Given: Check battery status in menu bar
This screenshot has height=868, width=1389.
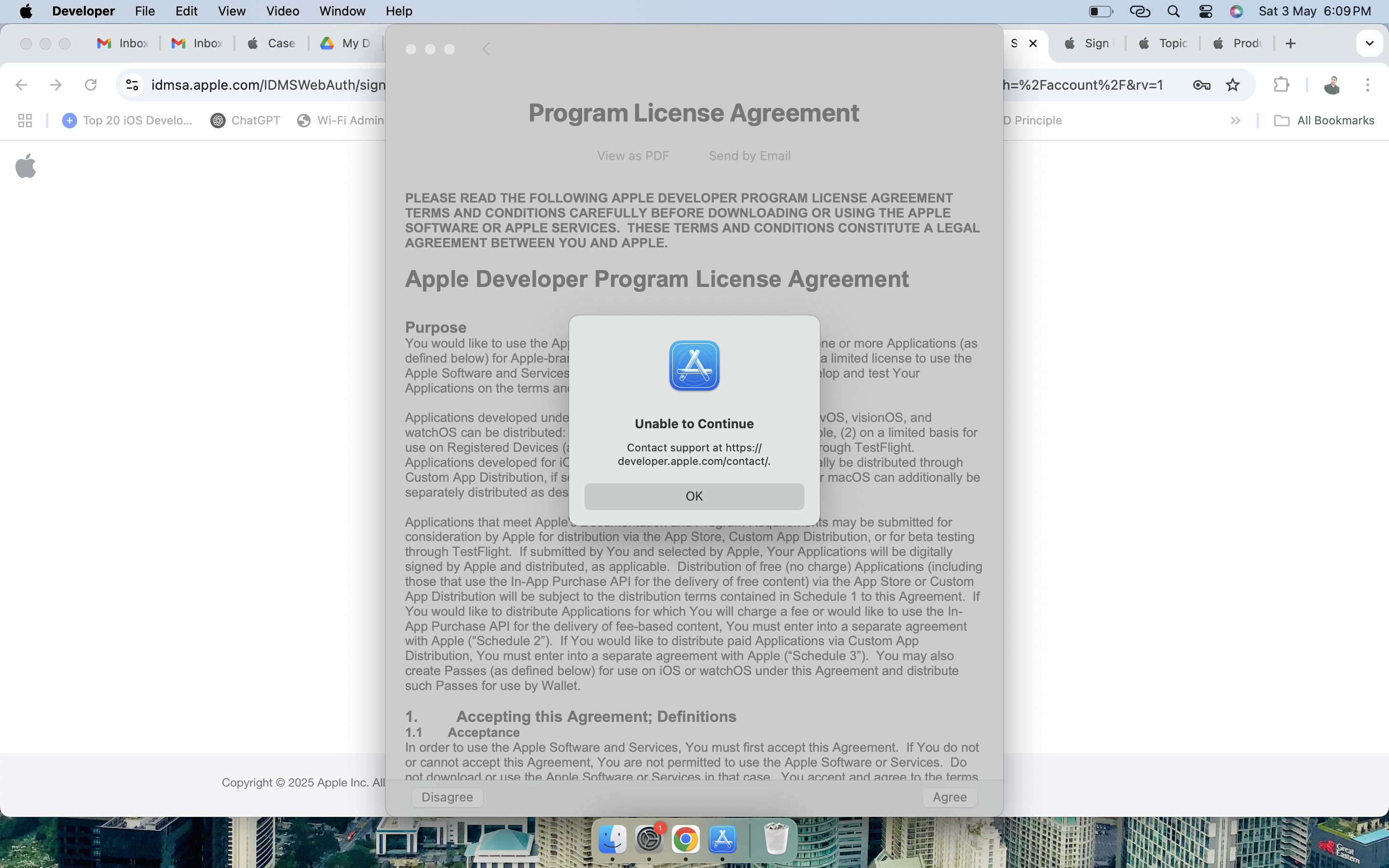Looking at the screenshot, I should click(1100, 11).
